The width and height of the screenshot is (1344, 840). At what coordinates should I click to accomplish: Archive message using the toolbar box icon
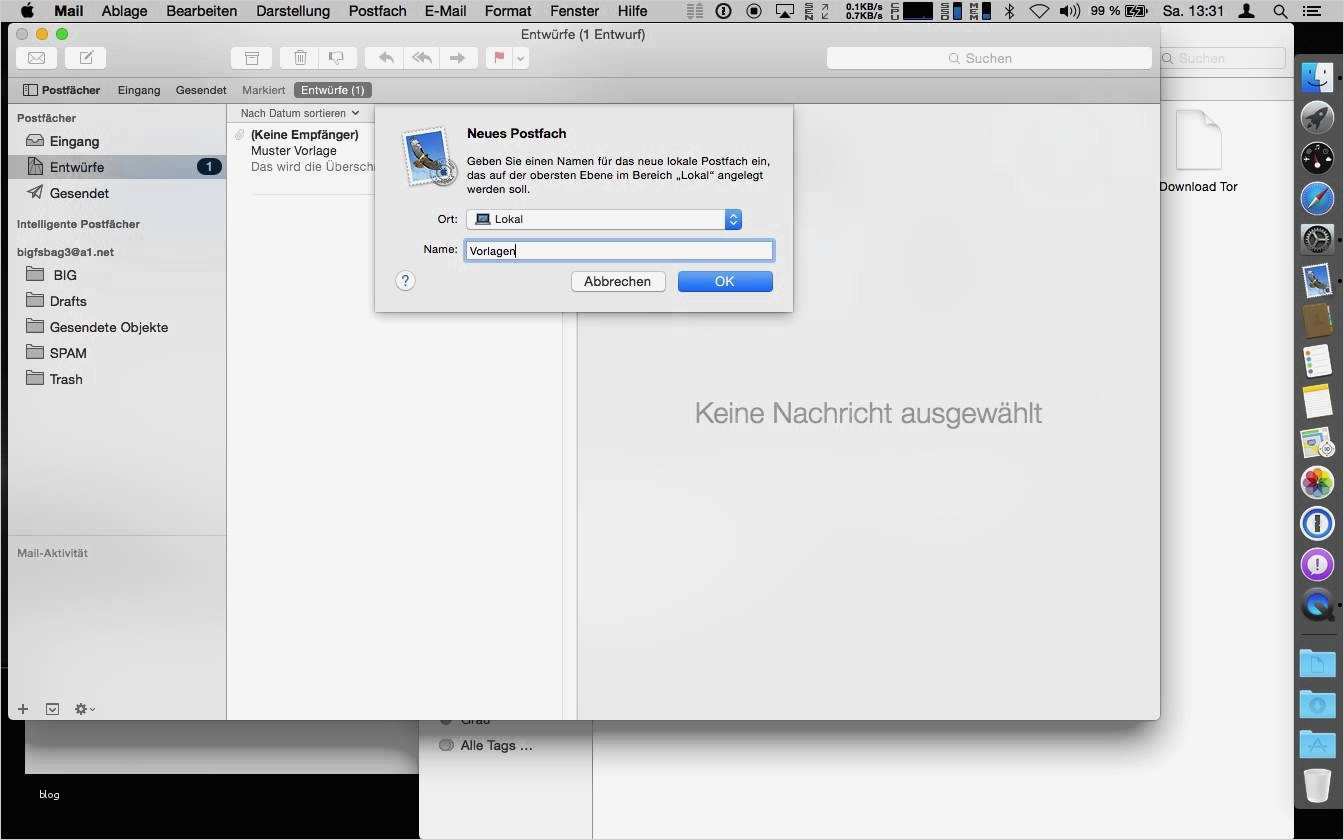tap(252, 58)
